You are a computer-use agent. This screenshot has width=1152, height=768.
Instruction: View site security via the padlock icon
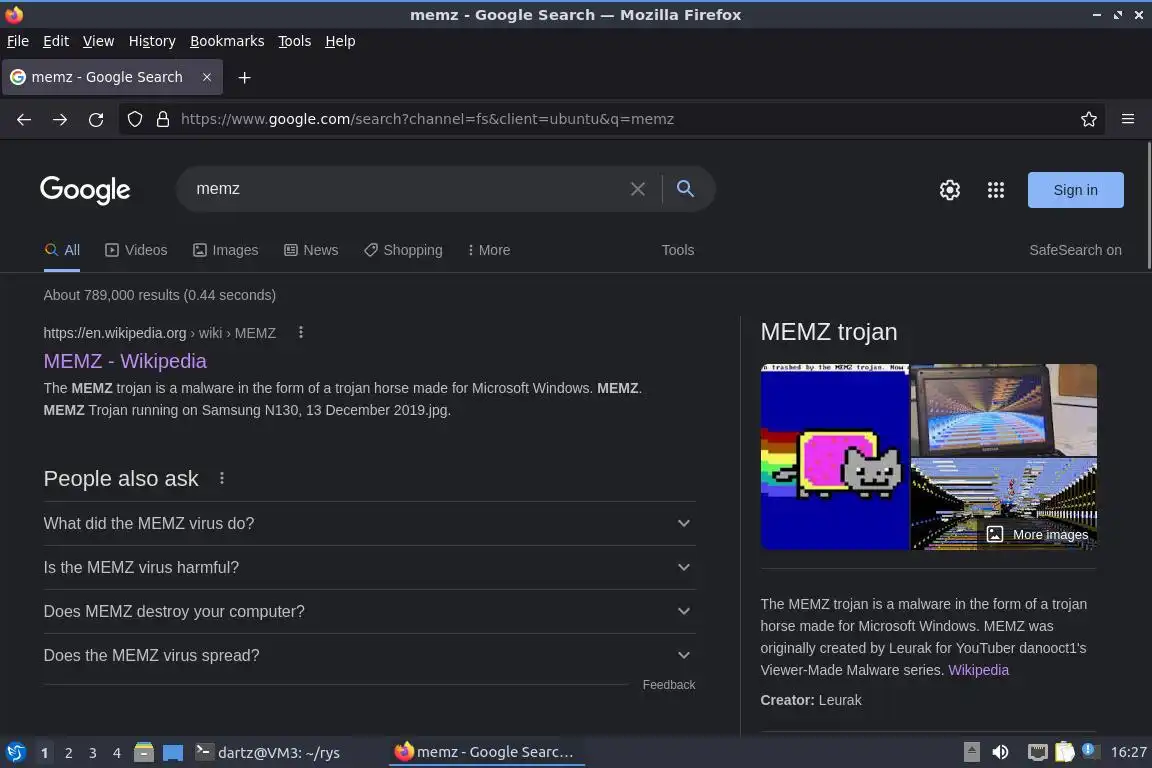tap(163, 119)
